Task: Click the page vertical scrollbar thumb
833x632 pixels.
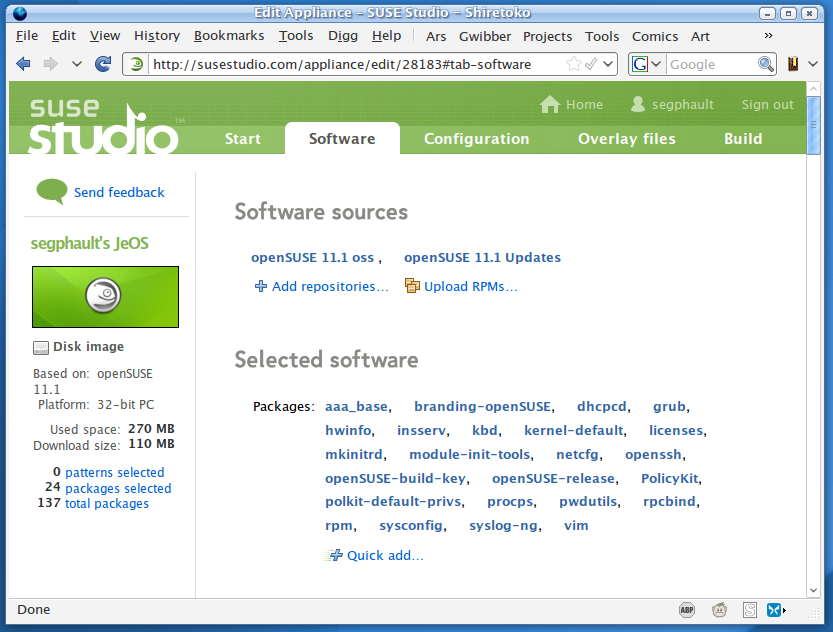Action: click(x=813, y=125)
